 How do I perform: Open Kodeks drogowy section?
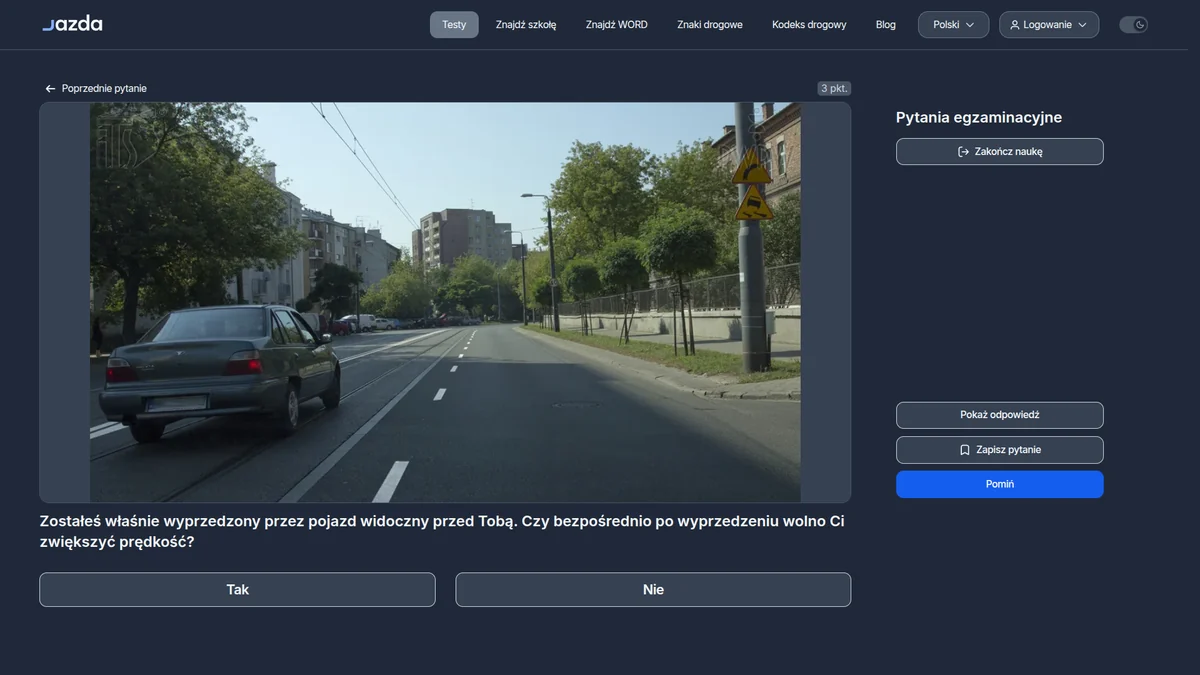point(809,25)
